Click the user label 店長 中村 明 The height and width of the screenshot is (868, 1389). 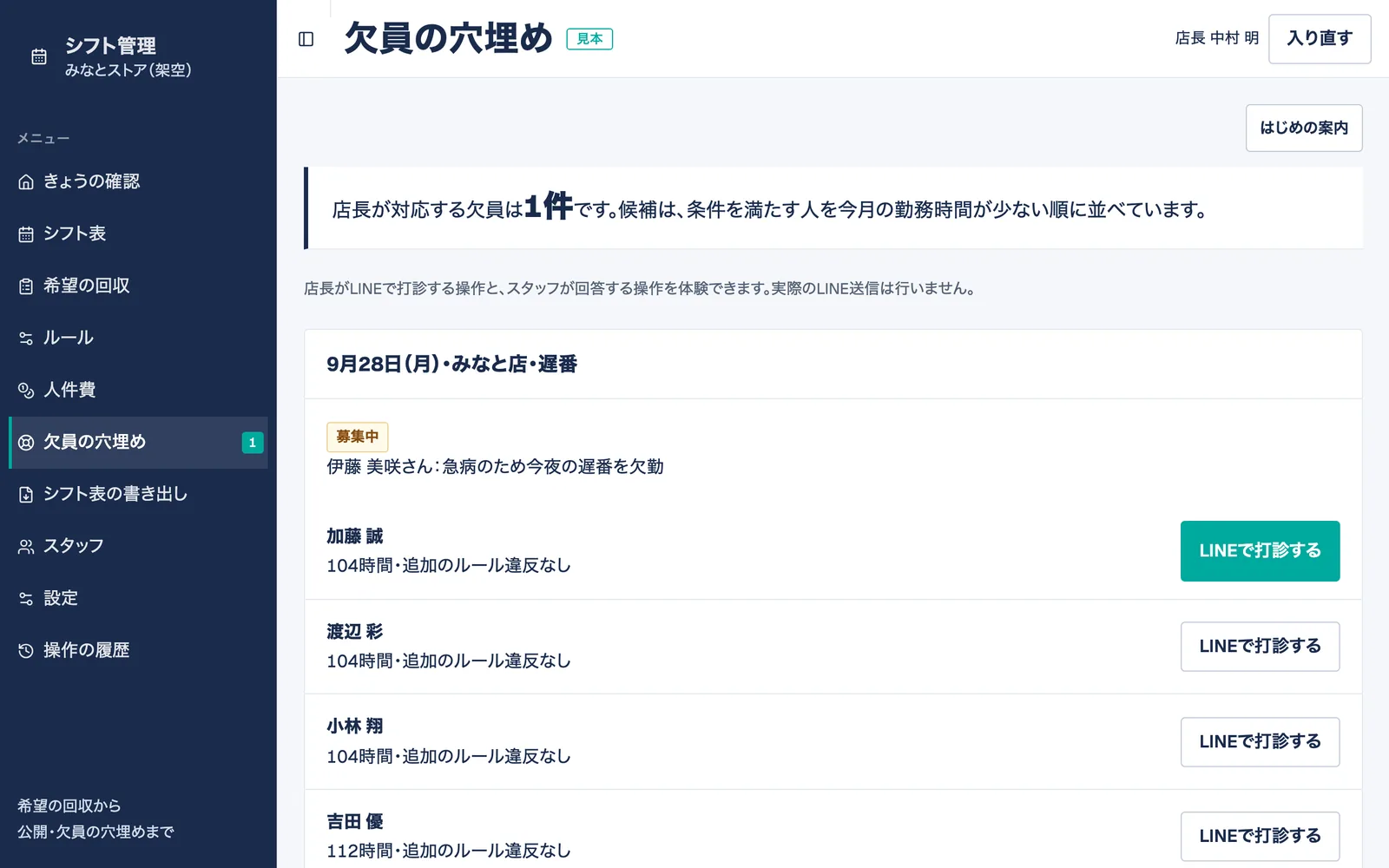coord(1217,38)
